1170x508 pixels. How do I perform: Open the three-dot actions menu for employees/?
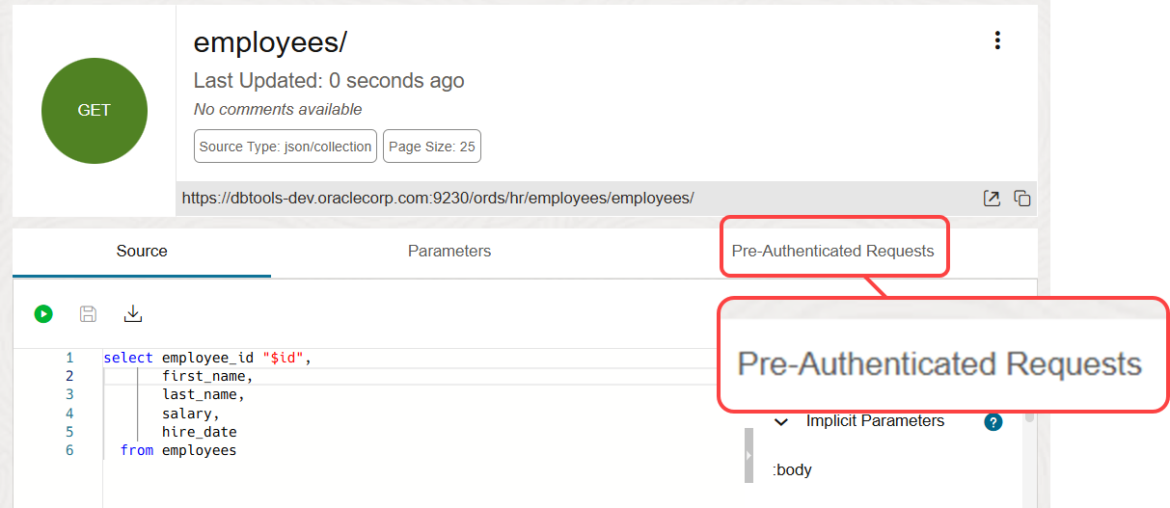pos(997,40)
